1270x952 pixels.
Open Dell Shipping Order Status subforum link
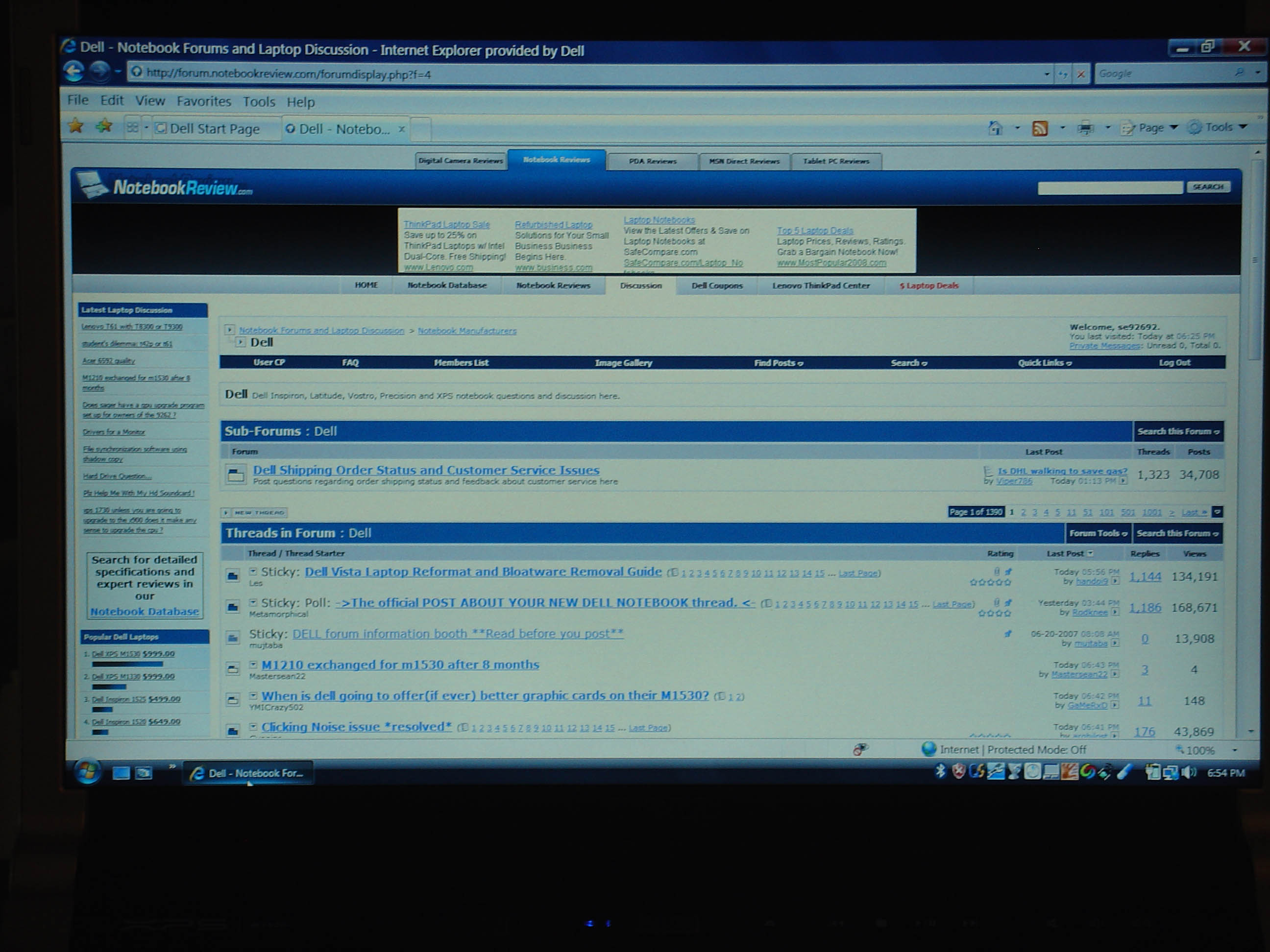(x=426, y=470)
